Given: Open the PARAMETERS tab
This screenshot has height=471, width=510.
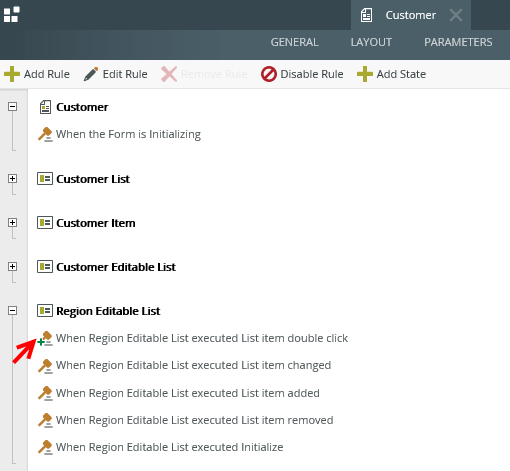Looking at the screenshot, I should pyautogui.click(x=458, y=42).
